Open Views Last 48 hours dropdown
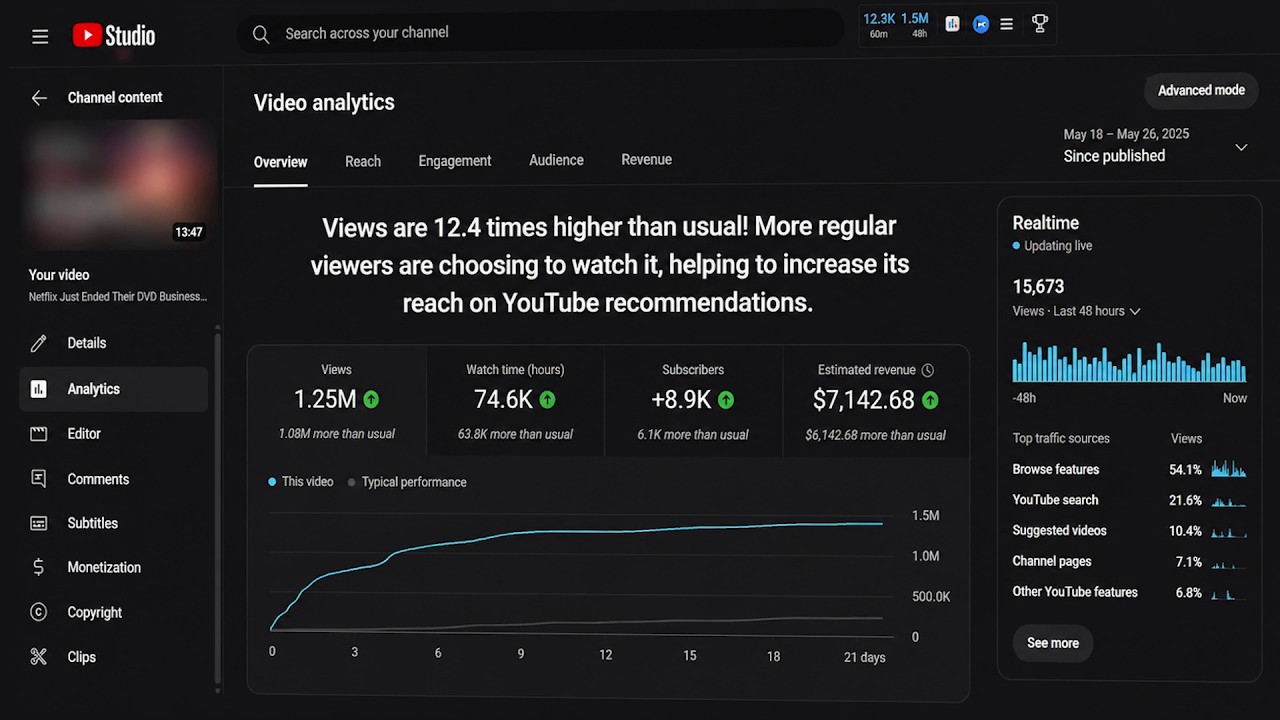The image size is (1280, 720). click(1076, 311)
